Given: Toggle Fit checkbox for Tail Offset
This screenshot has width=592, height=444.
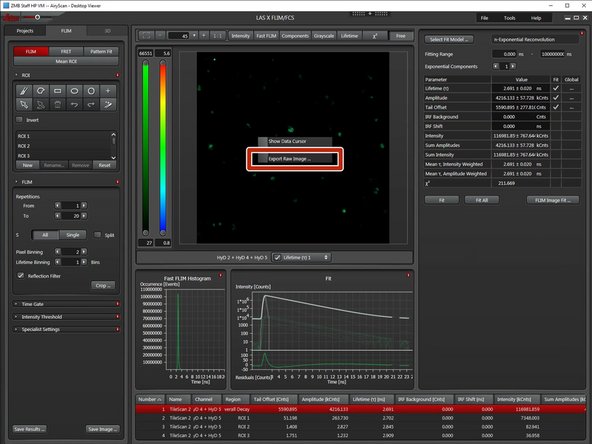Looking at the screenshot, I should point(555,107).
